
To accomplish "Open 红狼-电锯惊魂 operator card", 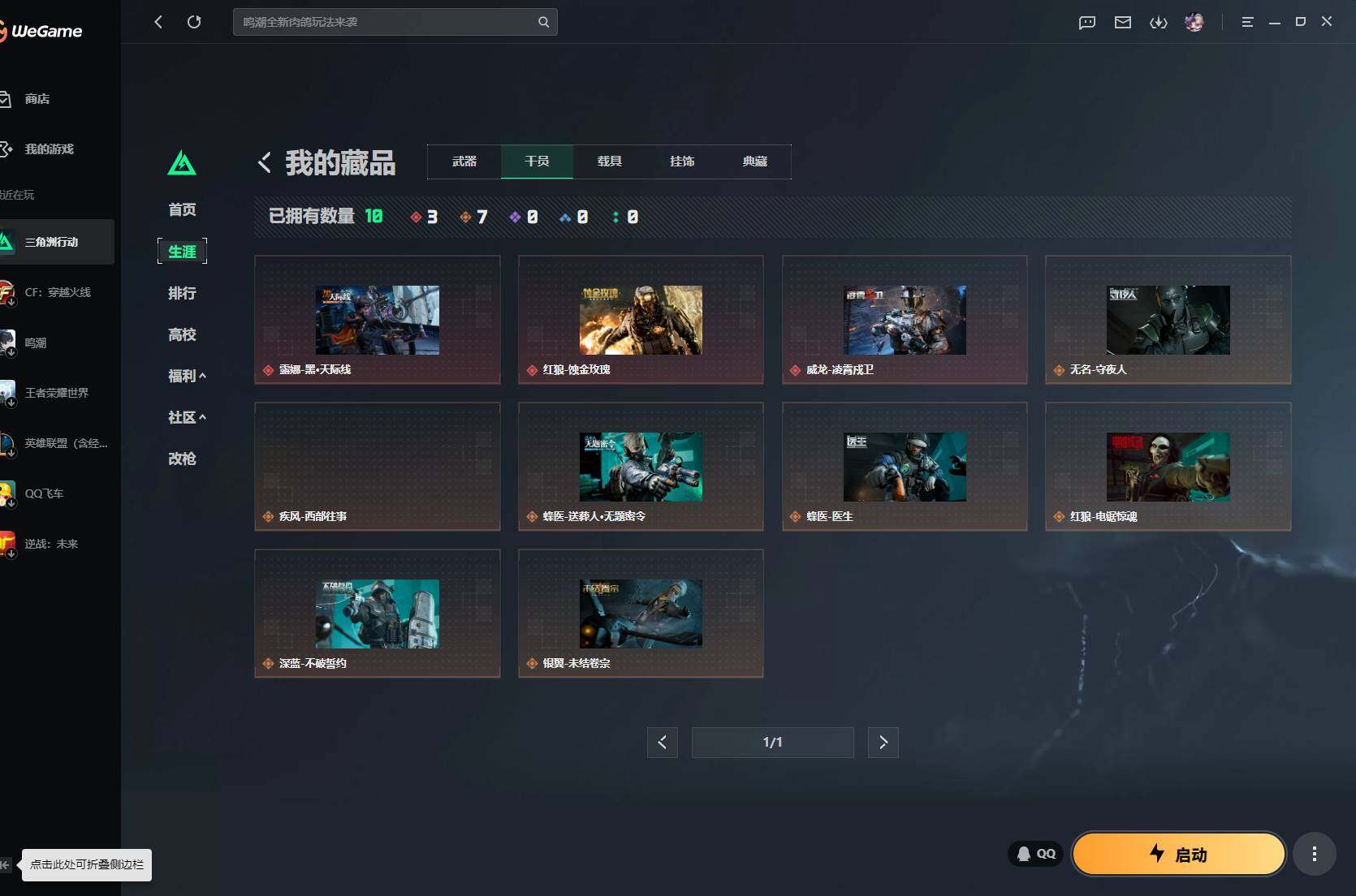I will [1168, 467].
